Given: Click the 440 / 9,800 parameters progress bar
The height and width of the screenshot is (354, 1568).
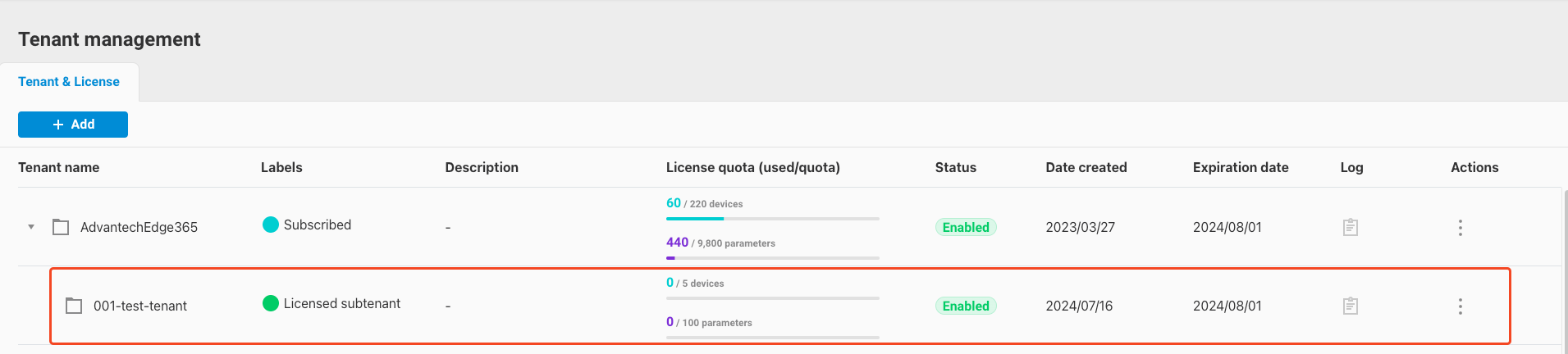Looking at the screenshot, I should point(772,258).
